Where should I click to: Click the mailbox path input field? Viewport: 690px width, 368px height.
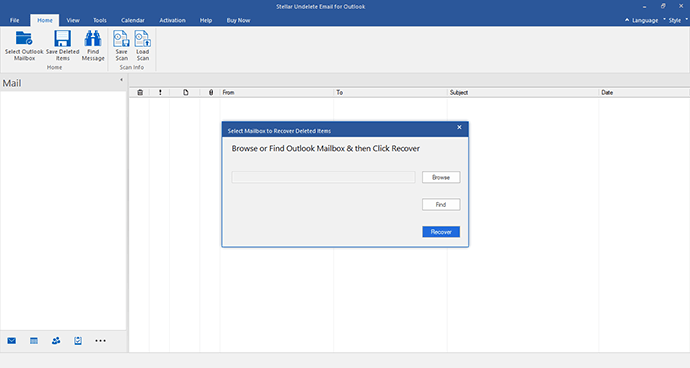(x=323, y=177)
